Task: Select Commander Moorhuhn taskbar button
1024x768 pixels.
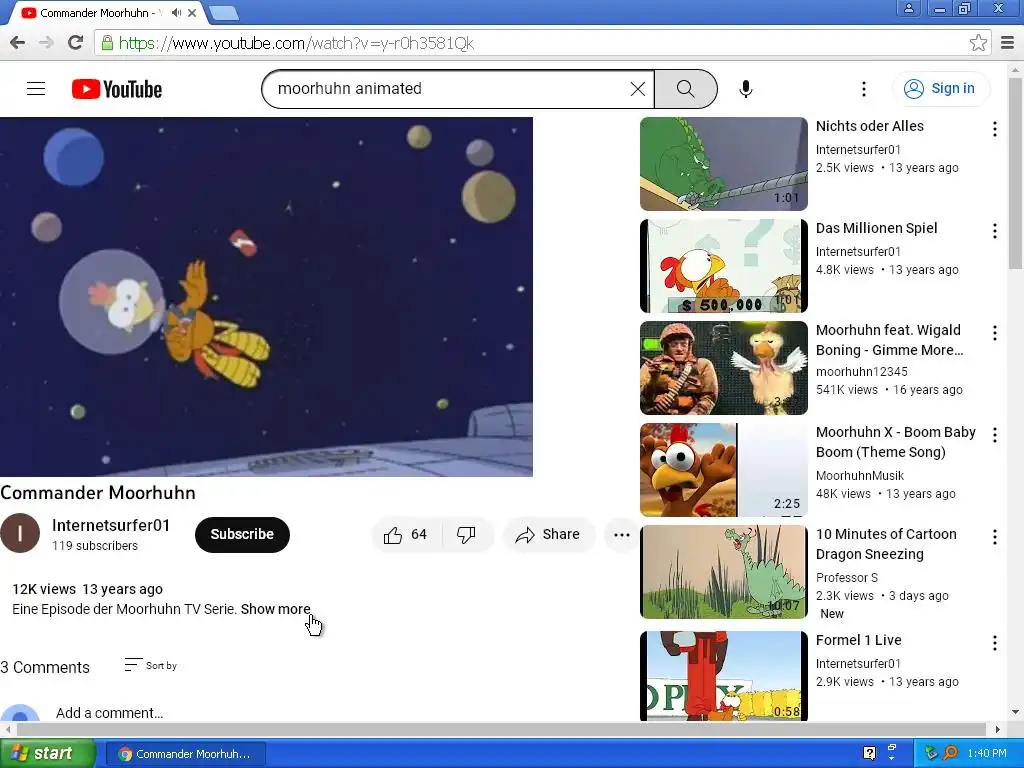Action: (185, 754)
